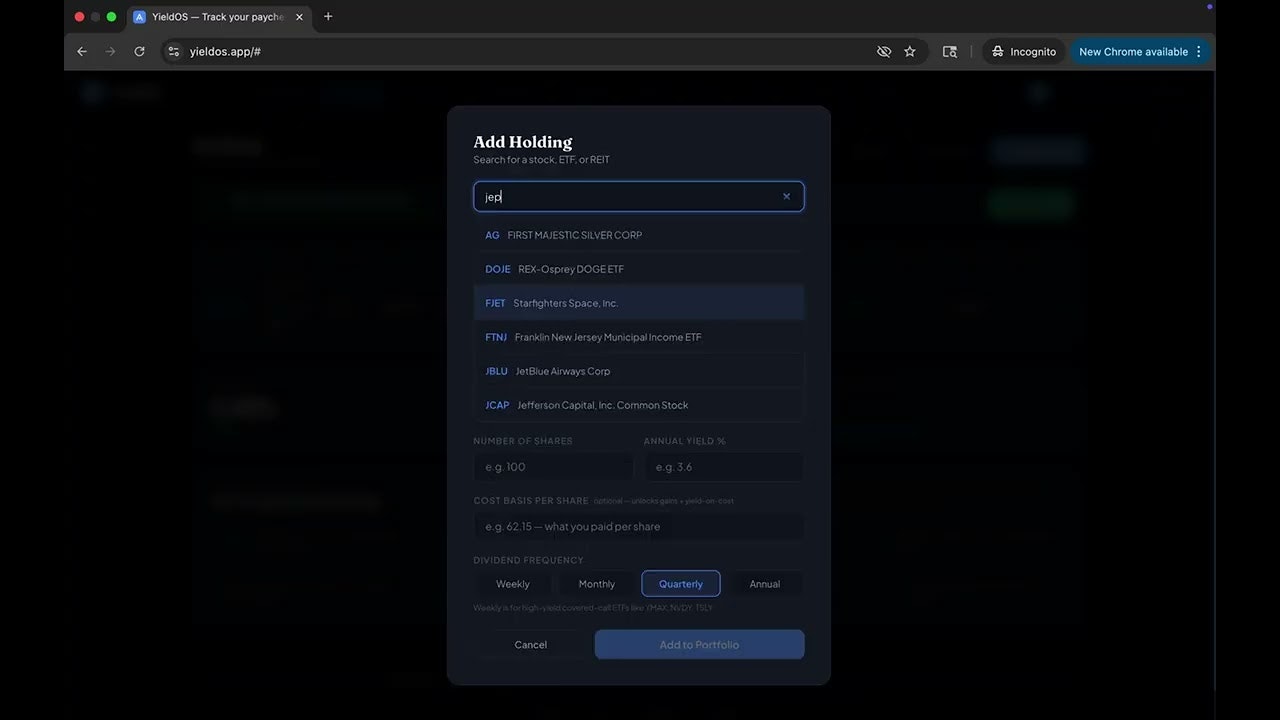This screenshot has width=1280, height=720.
Task: Set dividend frequency to Weekly
Action: (513, 584)
